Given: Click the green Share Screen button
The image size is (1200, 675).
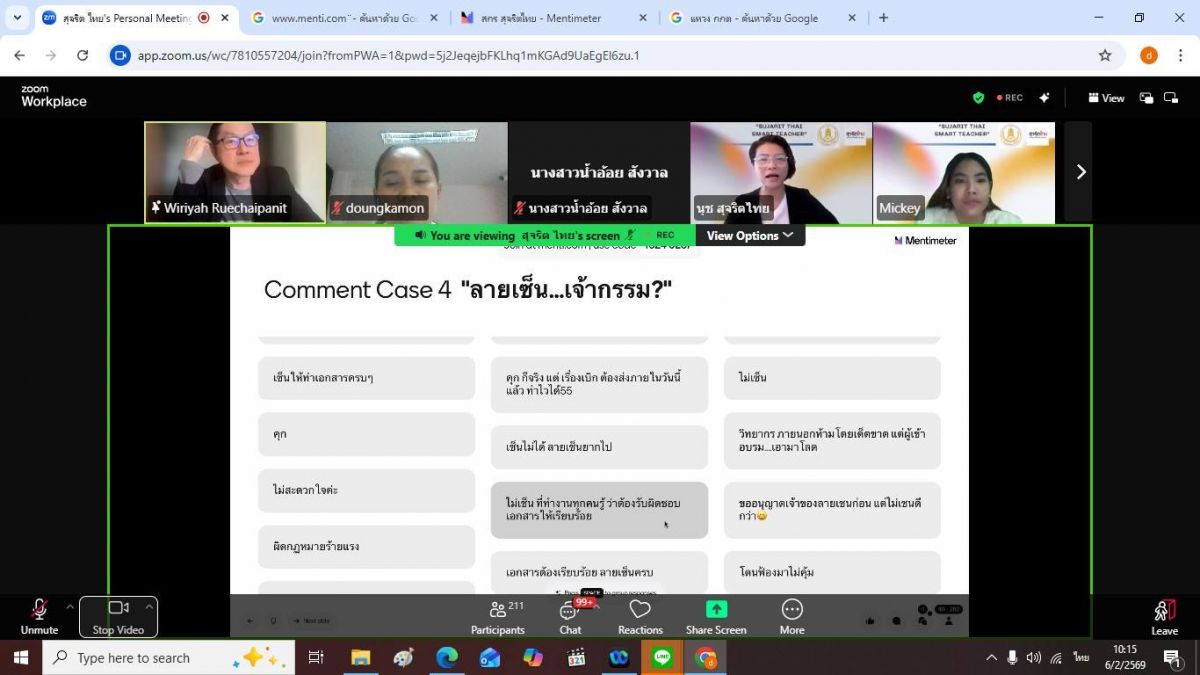Looking at the screenshot, I should click(716, 616).
